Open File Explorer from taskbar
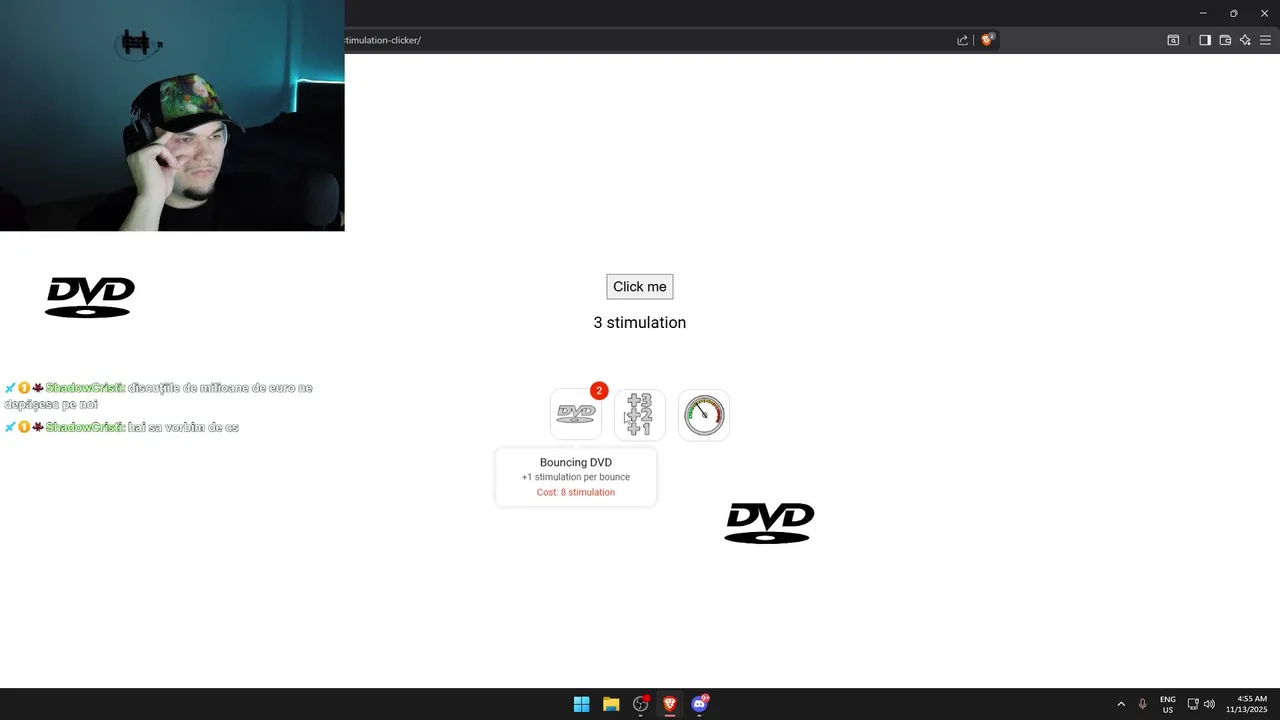 pos(611,704)
